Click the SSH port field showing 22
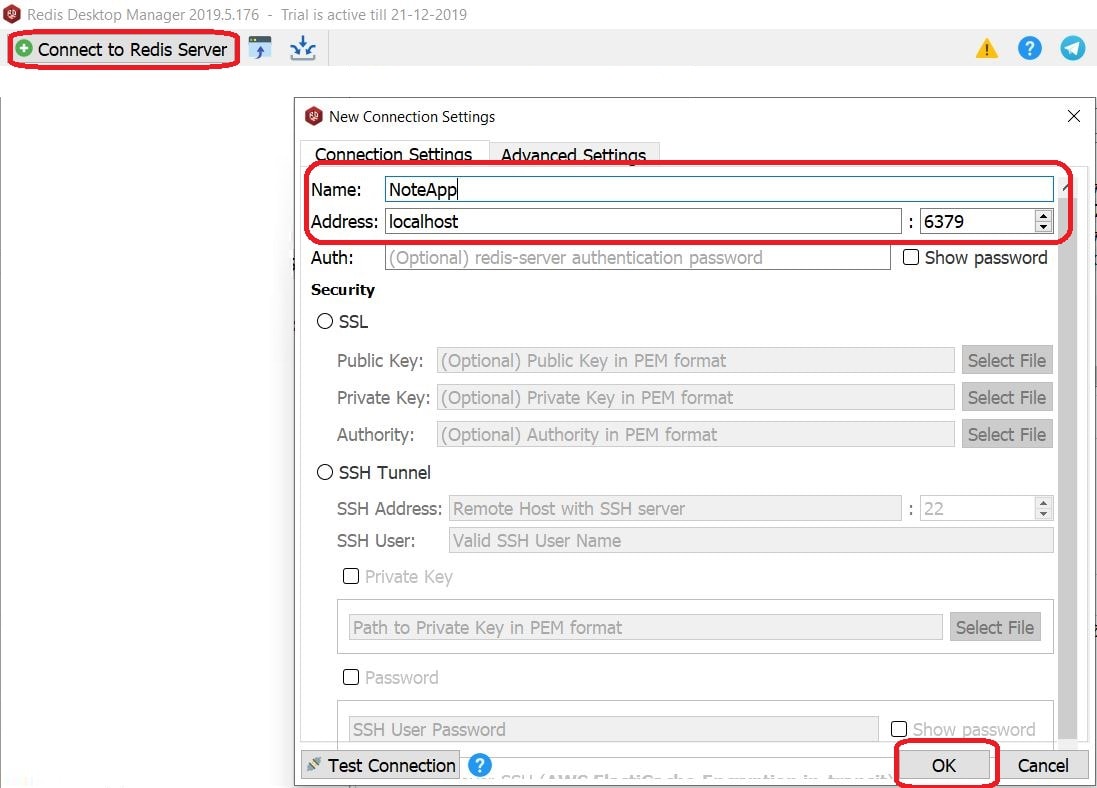The height and width of the screenshot is (788, 1097). [x=977, y=509]
